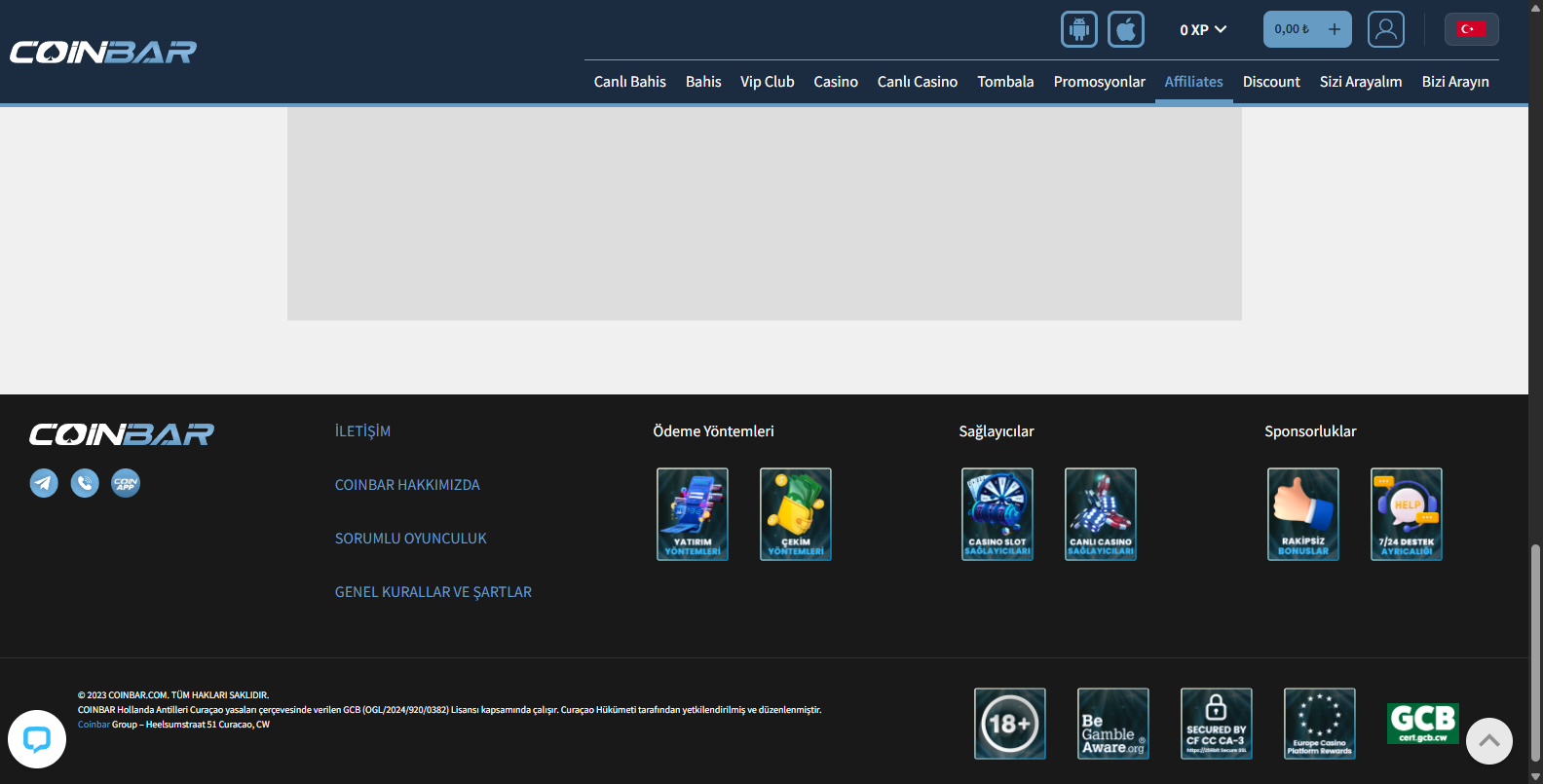Open SORUMLU OYUNCULUK footer link
Screen dimensions: 1543x784
coord(411,539)
